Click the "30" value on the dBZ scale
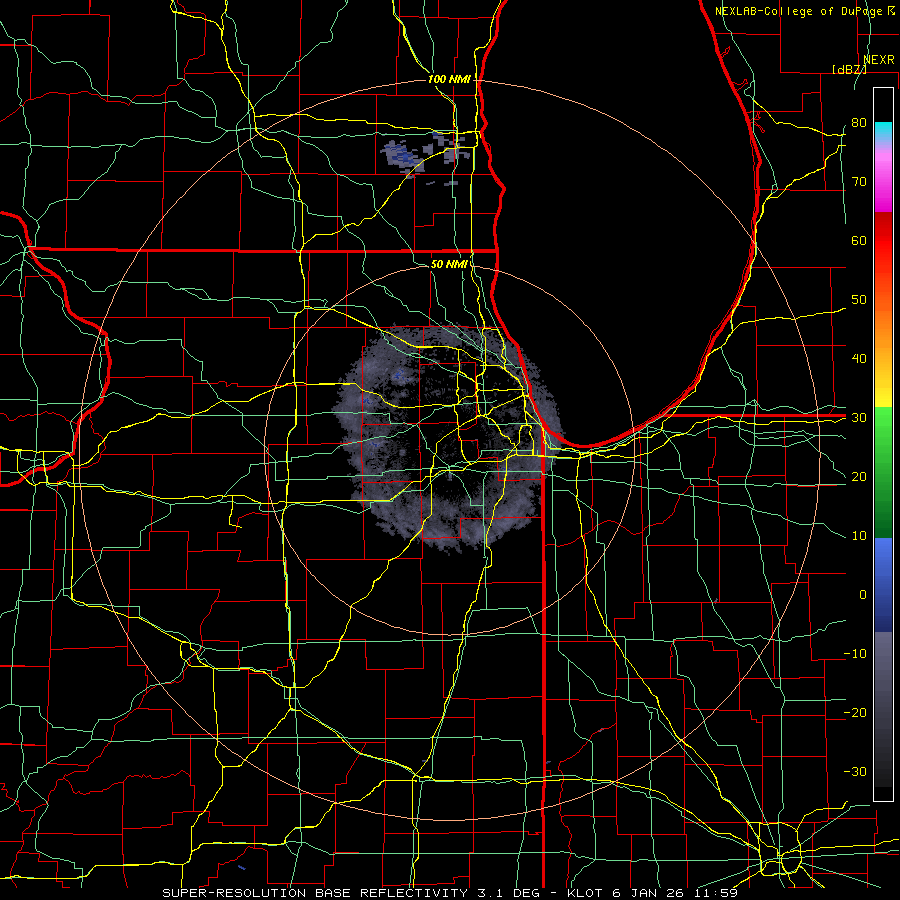The width and height of the screenshot is (900, 900). click(x=859, y=417)
